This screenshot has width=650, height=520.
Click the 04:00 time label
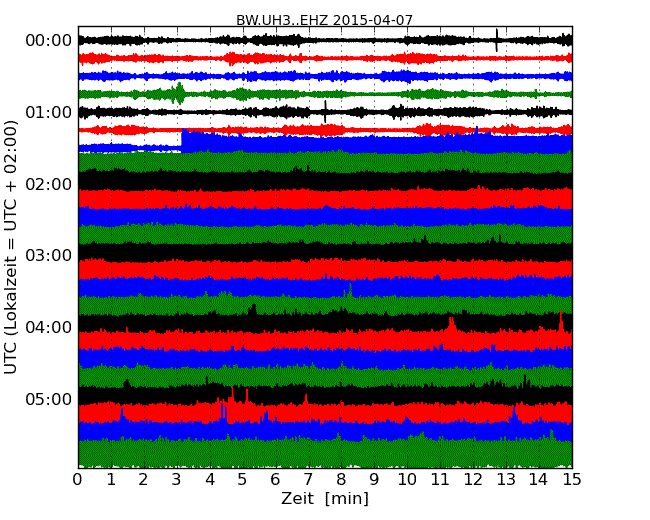49,328
